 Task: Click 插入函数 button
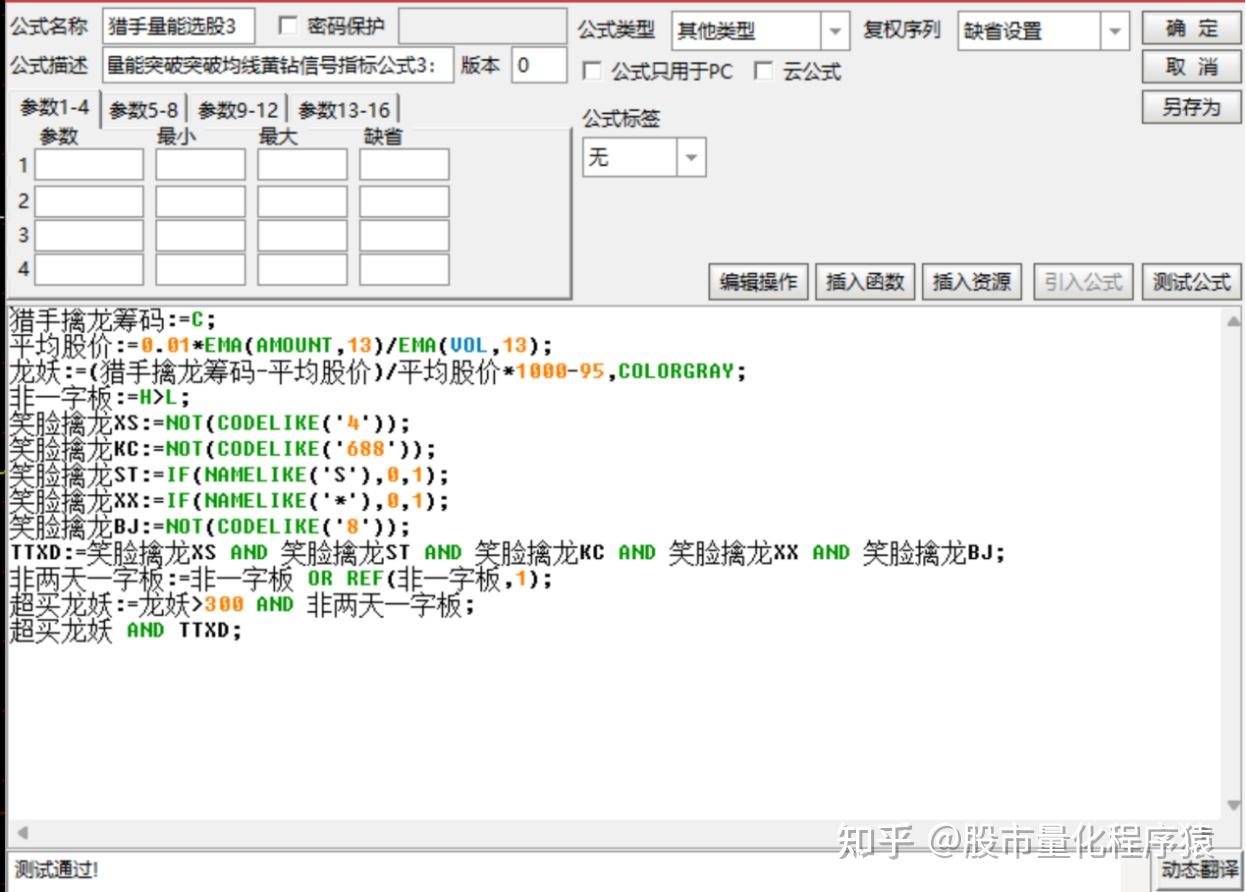(865, 282)
